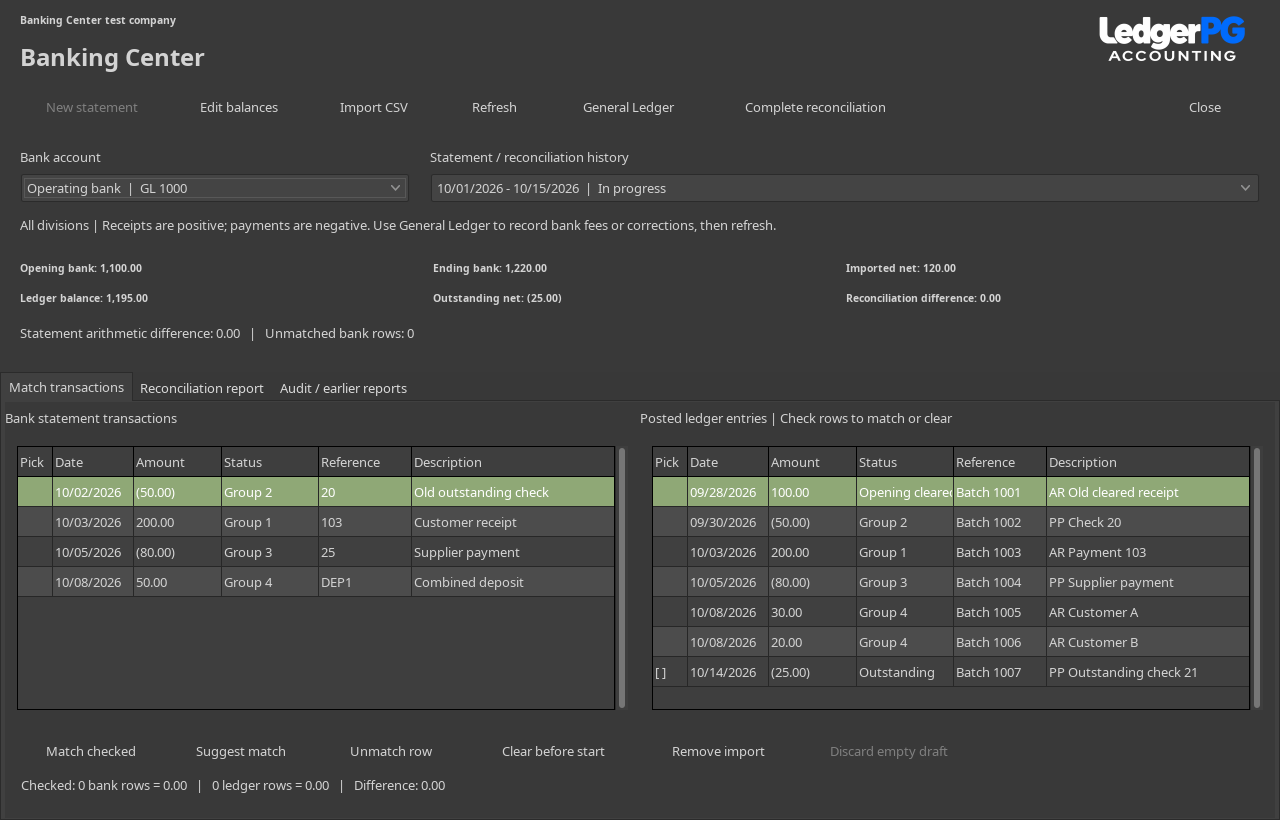Open the Reconciliation report tab
The height and width of the screenshot is (820, 1280).
202,388
